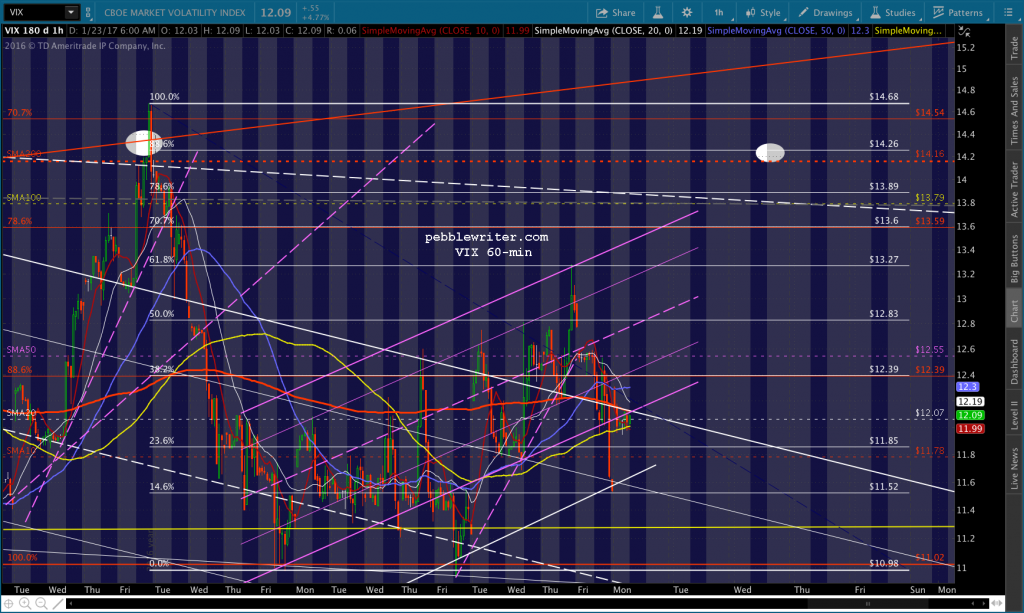Click the Share button
The width and height of the screenshot is (1024, 613).
point(615,12)
